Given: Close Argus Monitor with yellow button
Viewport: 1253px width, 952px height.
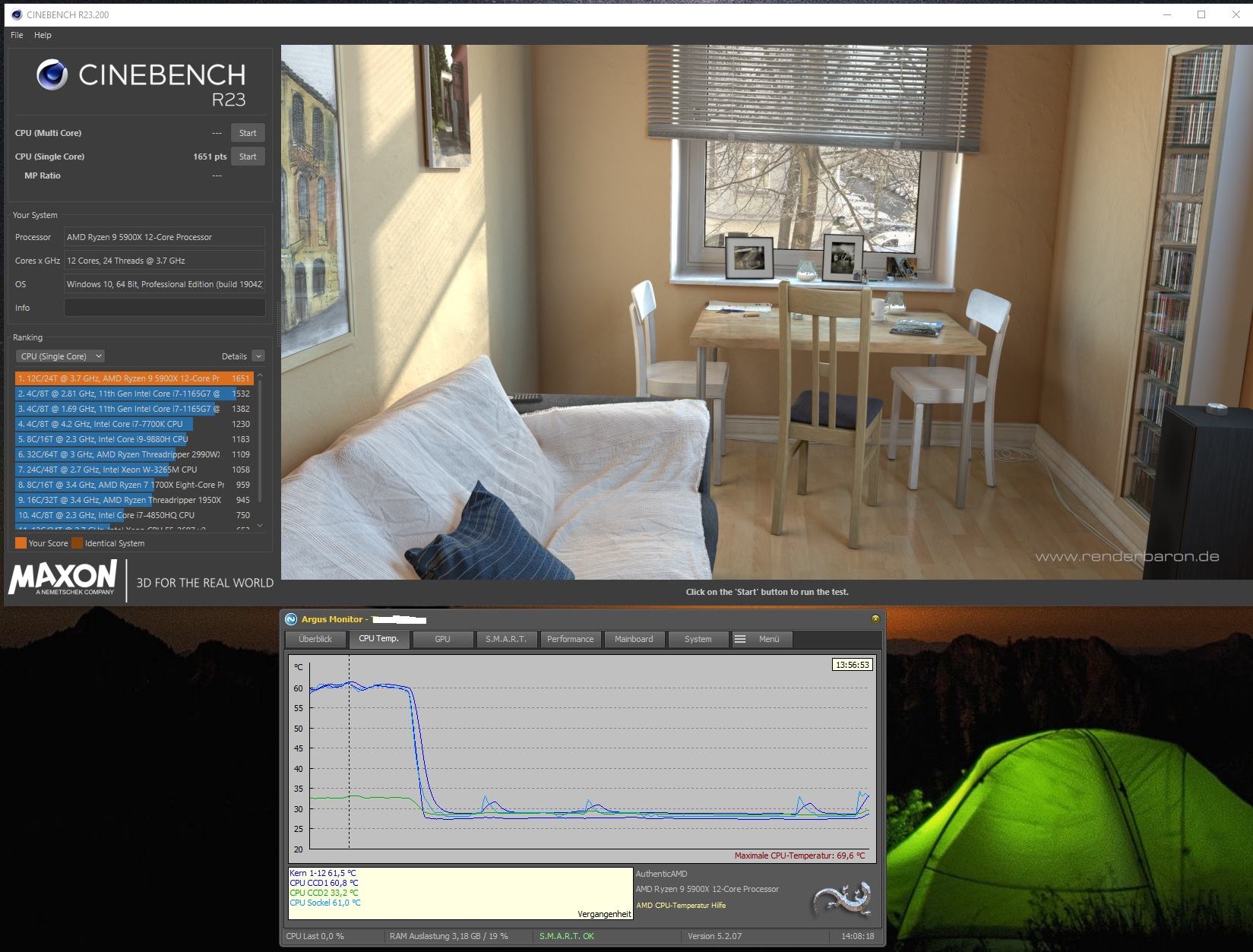Looking at the screenshot, I should pyautogui.click(x=875, y=618).
